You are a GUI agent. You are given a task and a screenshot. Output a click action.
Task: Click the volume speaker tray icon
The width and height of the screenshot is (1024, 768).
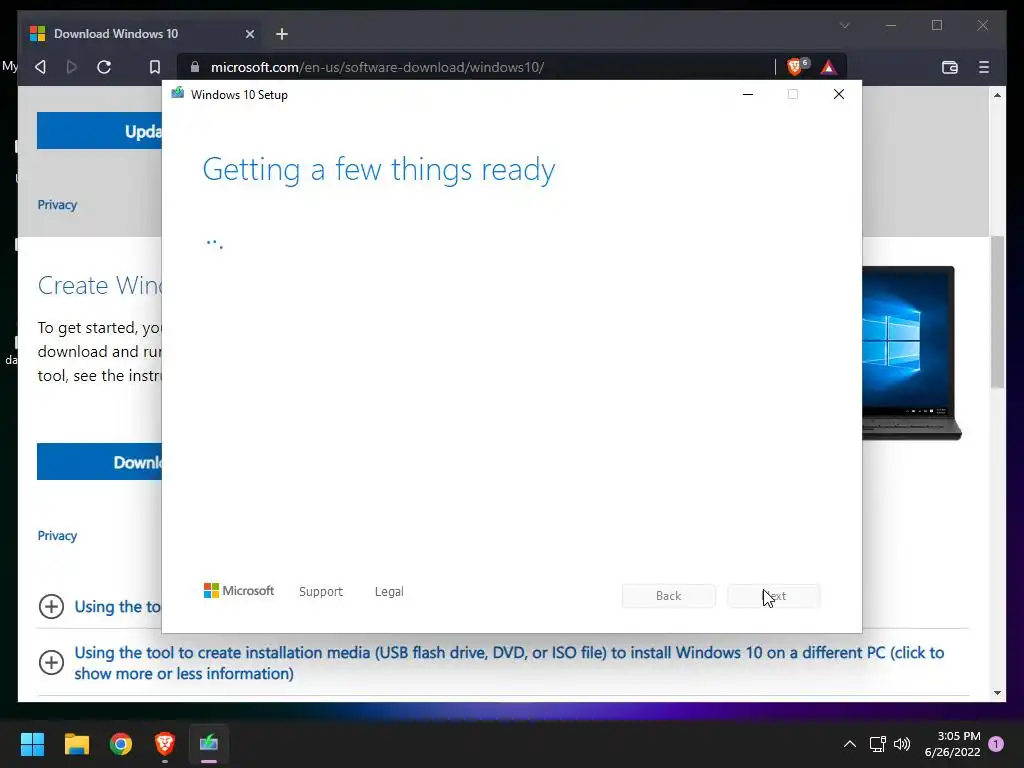click(902, 744)
